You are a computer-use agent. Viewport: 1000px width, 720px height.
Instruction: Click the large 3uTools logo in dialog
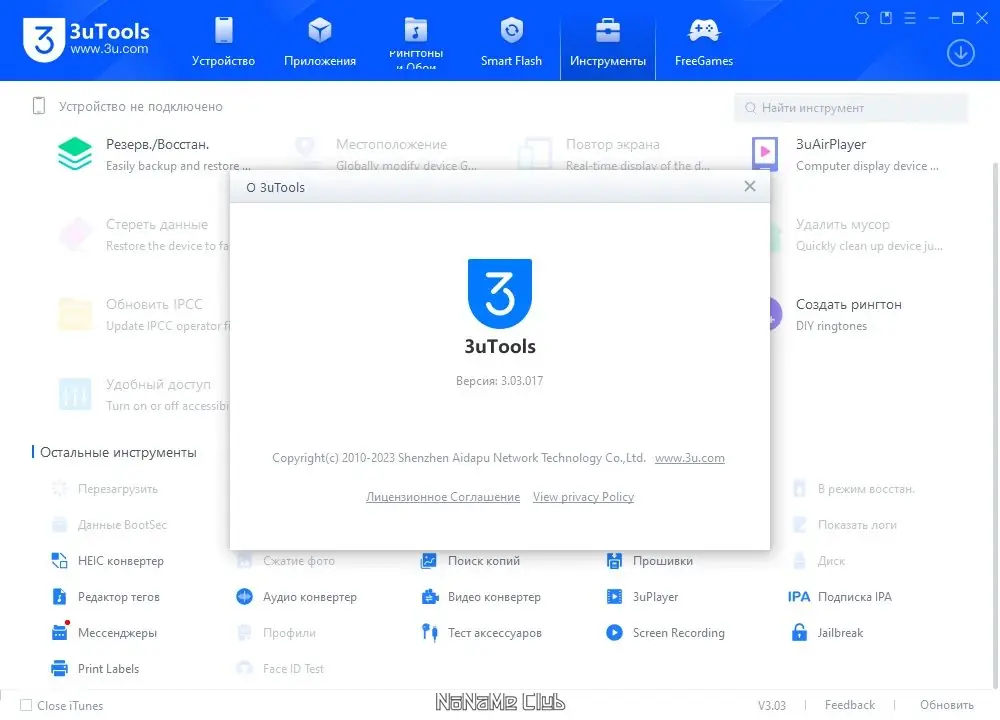499,293
